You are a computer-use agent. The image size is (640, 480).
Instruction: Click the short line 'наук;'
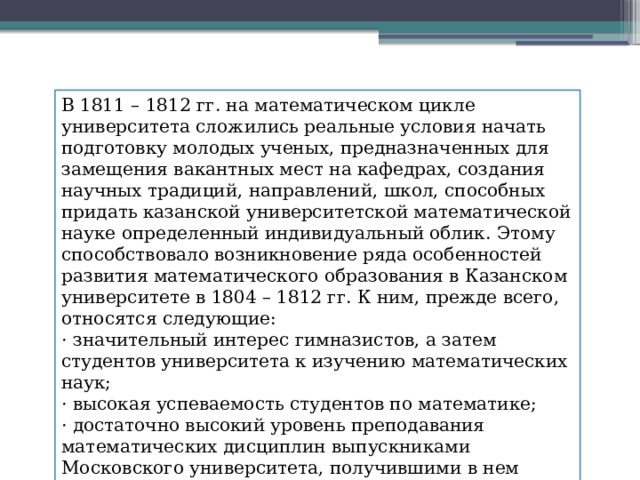coord(86,383)
